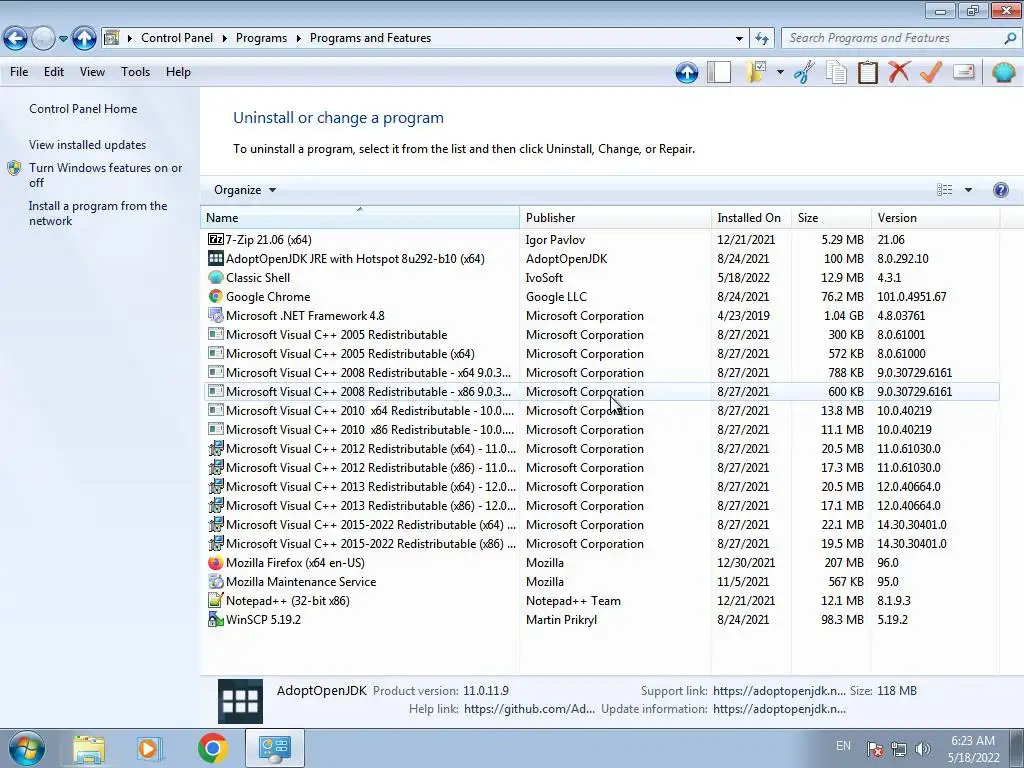1024x768 pixels.
Task: Open the View menu
Action: click(x=92, y=72)
